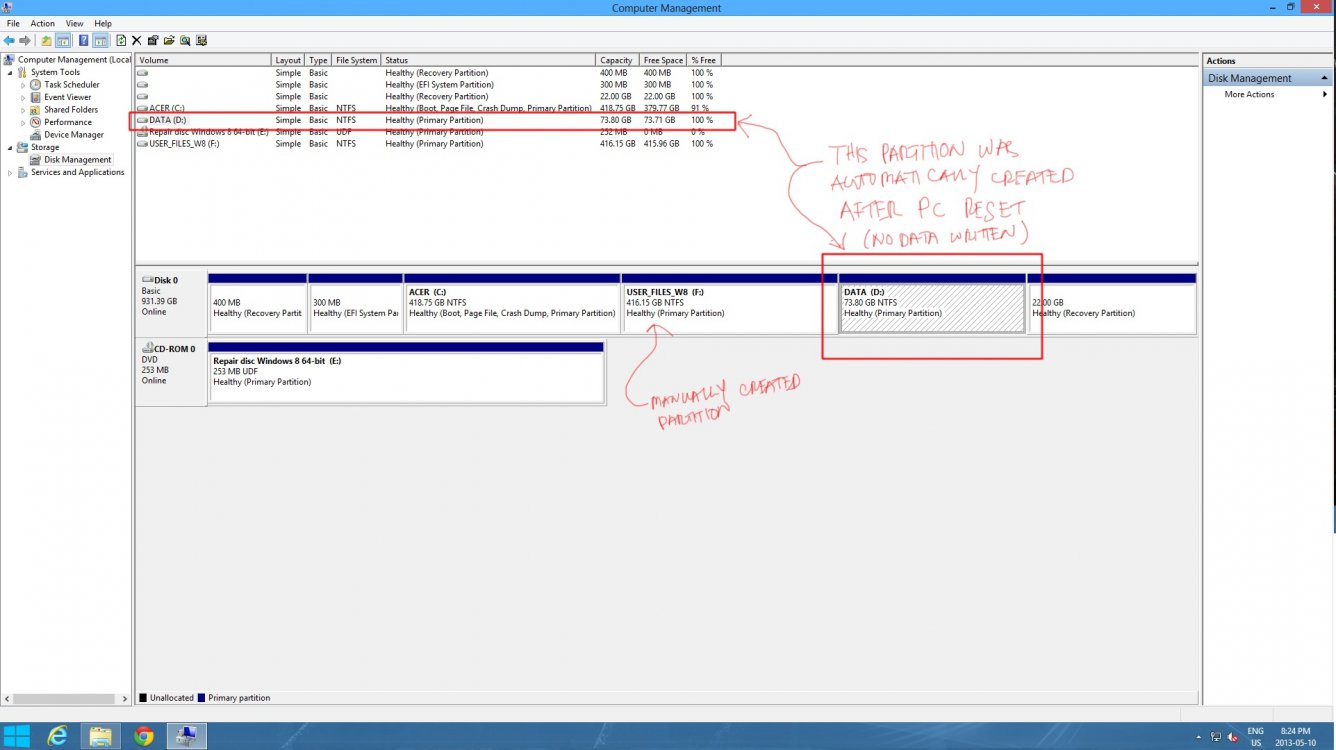This screenshot has width=1336, height=750.
Task: Select Device Manager in the tree
Action: click(73, 135)
